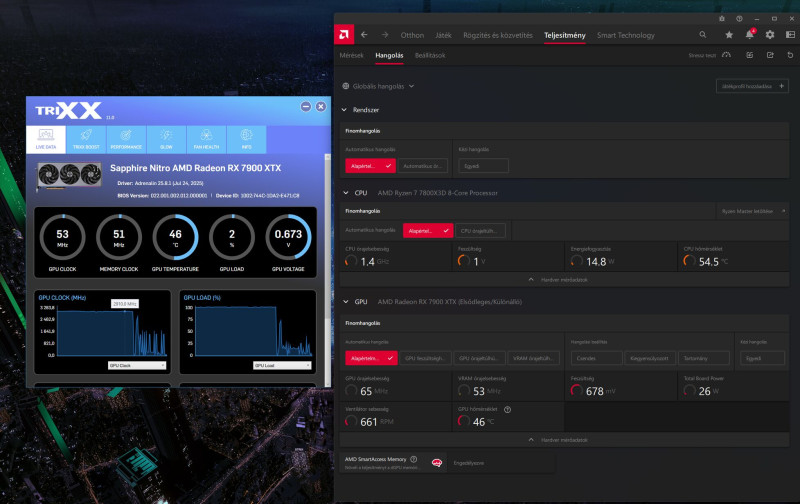The image size is (800, 504).
Task: Select Egyedi under Rendszer manual tuning
Action: (483, 166)
